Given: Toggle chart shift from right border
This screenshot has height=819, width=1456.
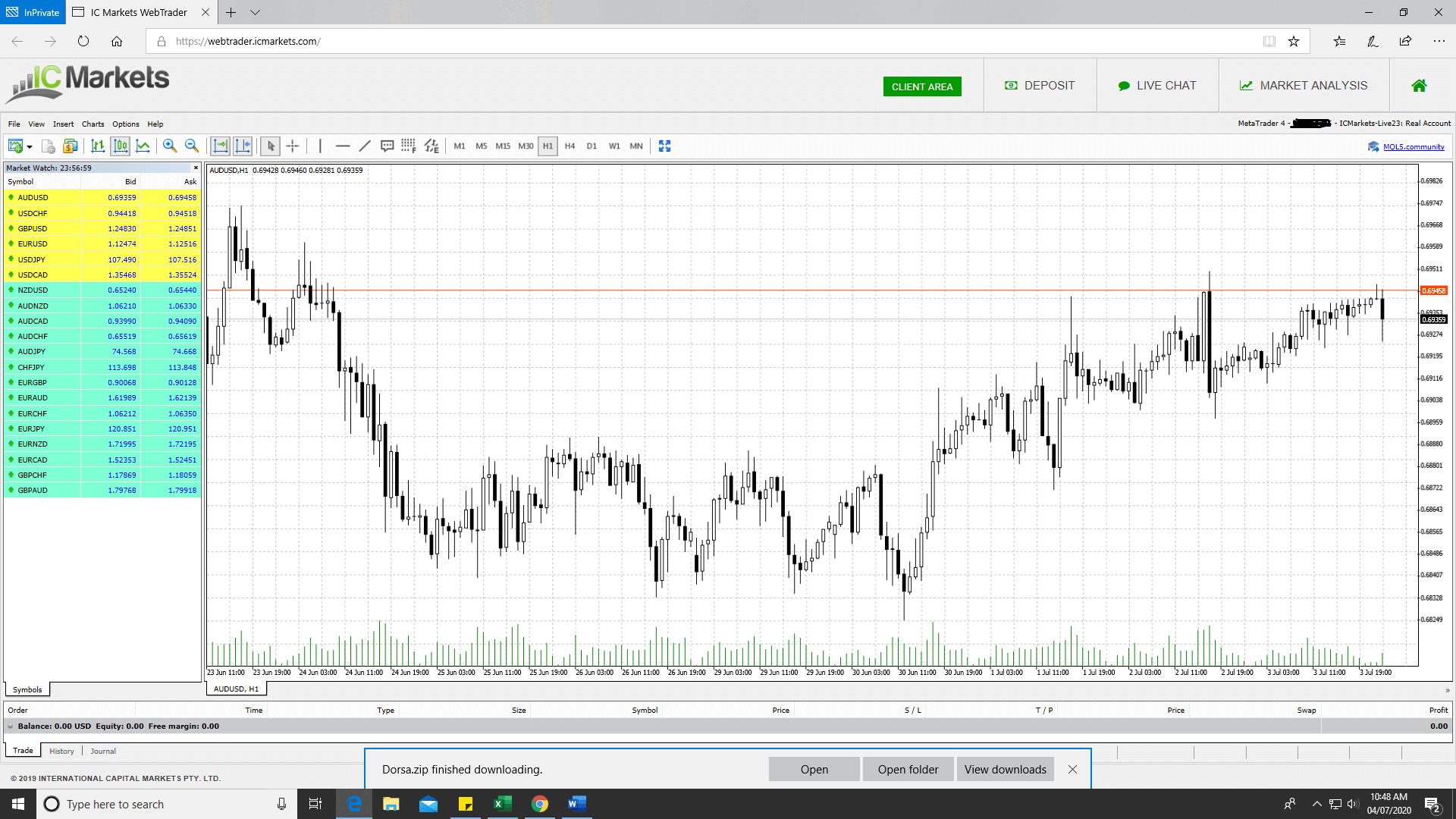Looking at the screenshot, I should [243, 146].
